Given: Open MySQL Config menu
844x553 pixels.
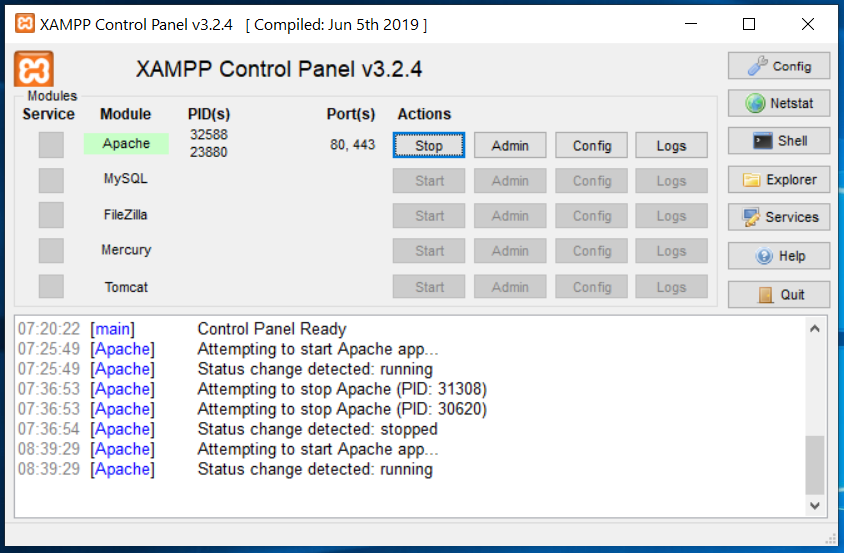Looking at the screenshot, I should pyautogui.click(x=591, y=180).
